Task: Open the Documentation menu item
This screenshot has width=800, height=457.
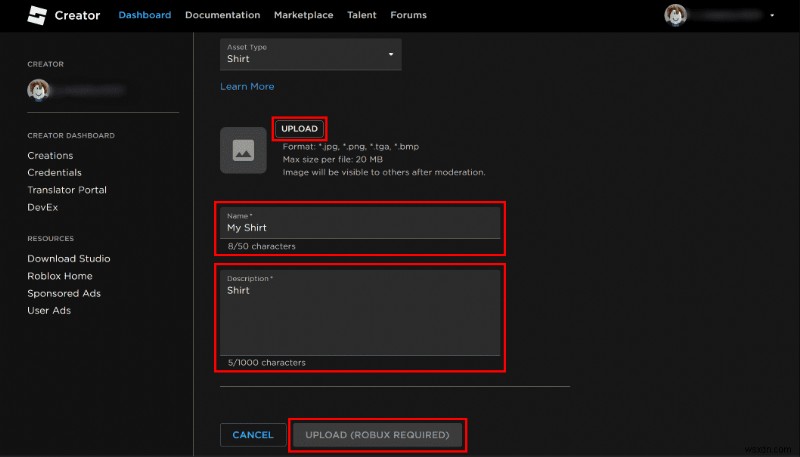Action: tap(222, 15)
